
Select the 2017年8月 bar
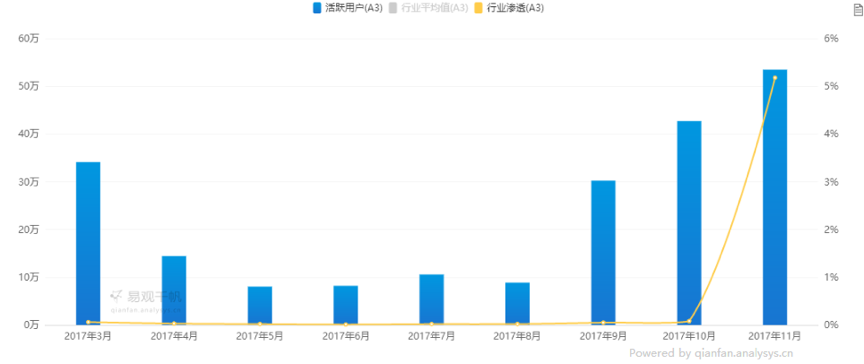517,303
